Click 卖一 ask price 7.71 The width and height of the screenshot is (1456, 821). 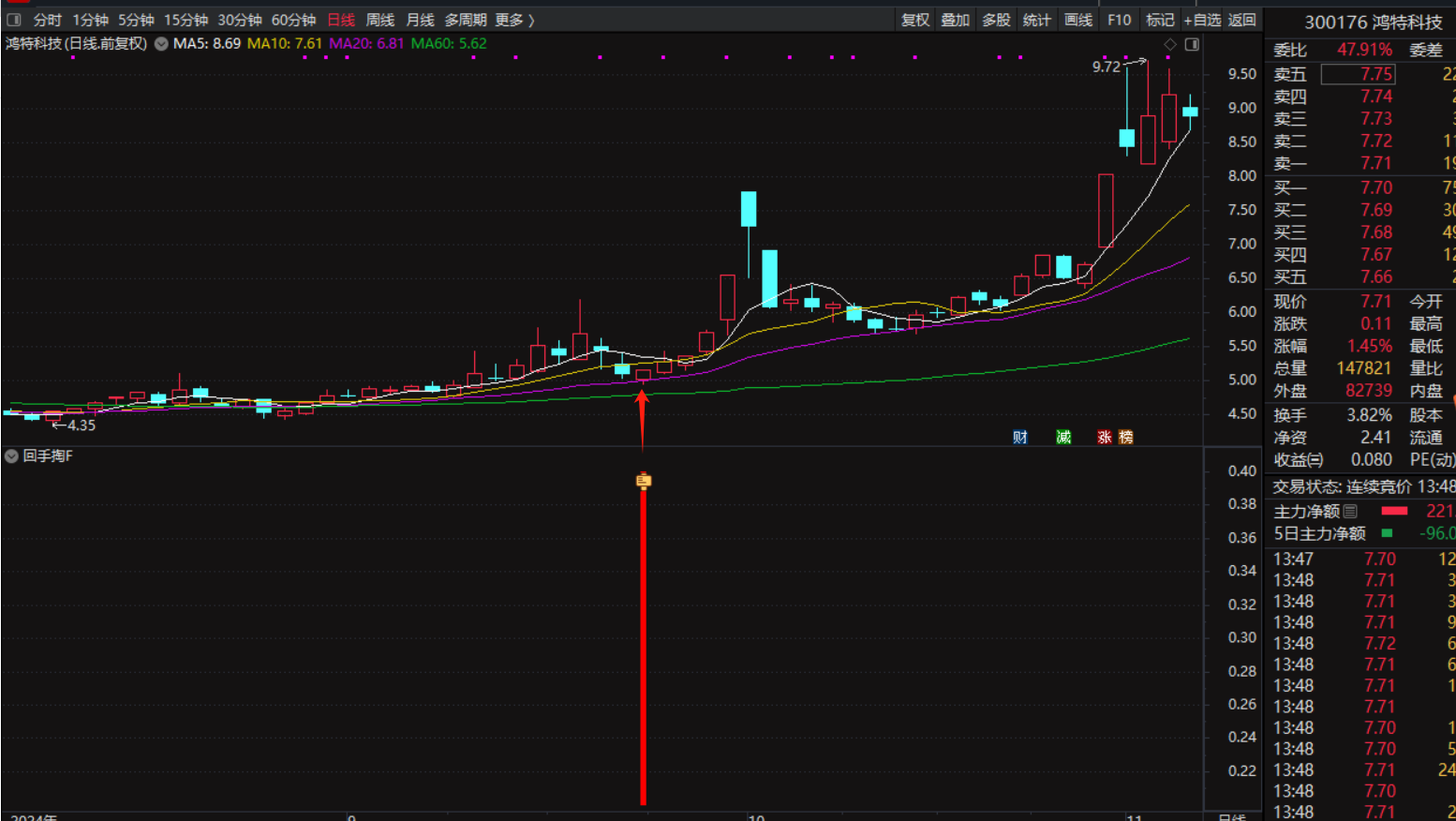tap(1376, 163)
